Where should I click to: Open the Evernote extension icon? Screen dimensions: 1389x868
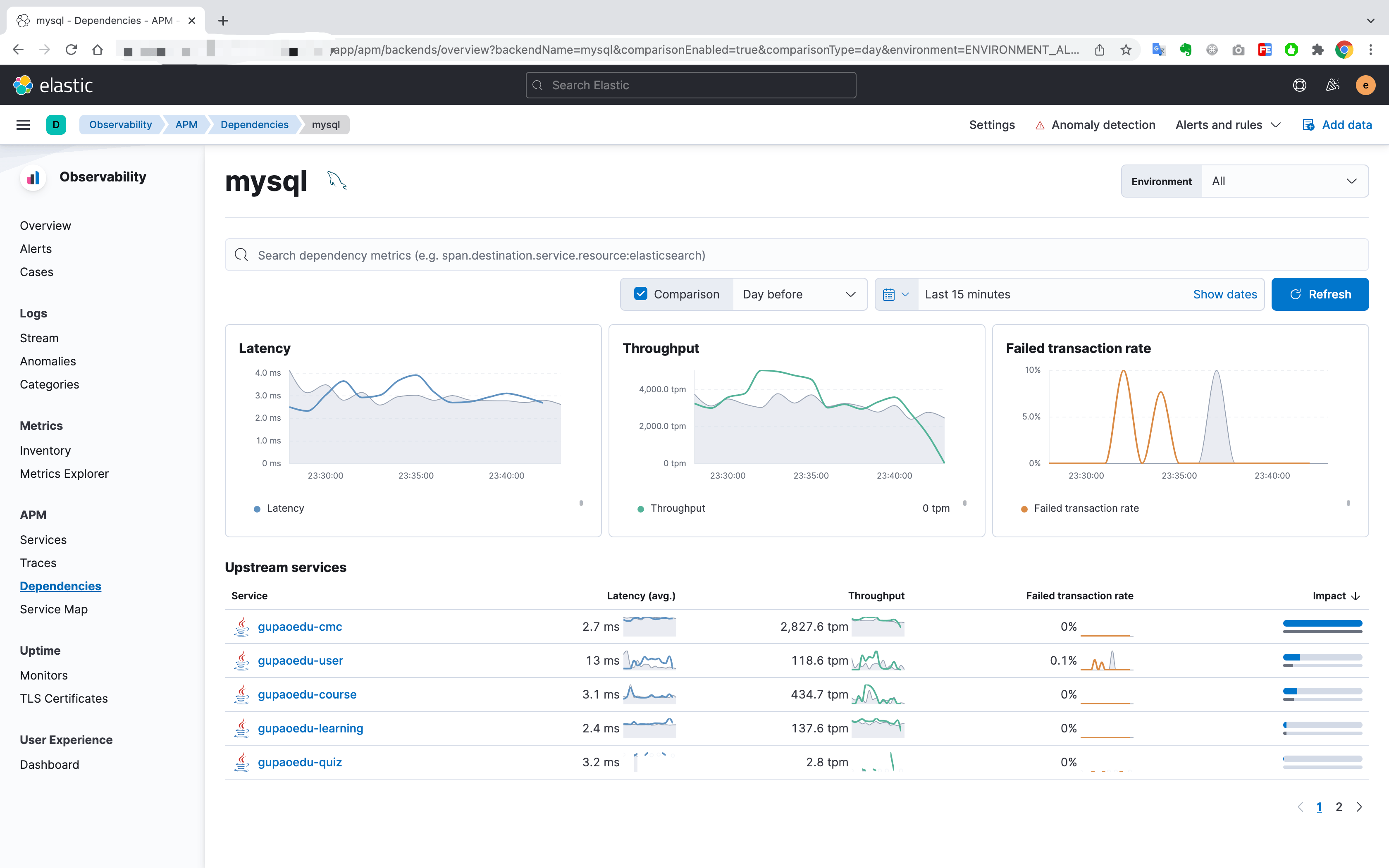pyautogui.click(x=1185, y=50)
